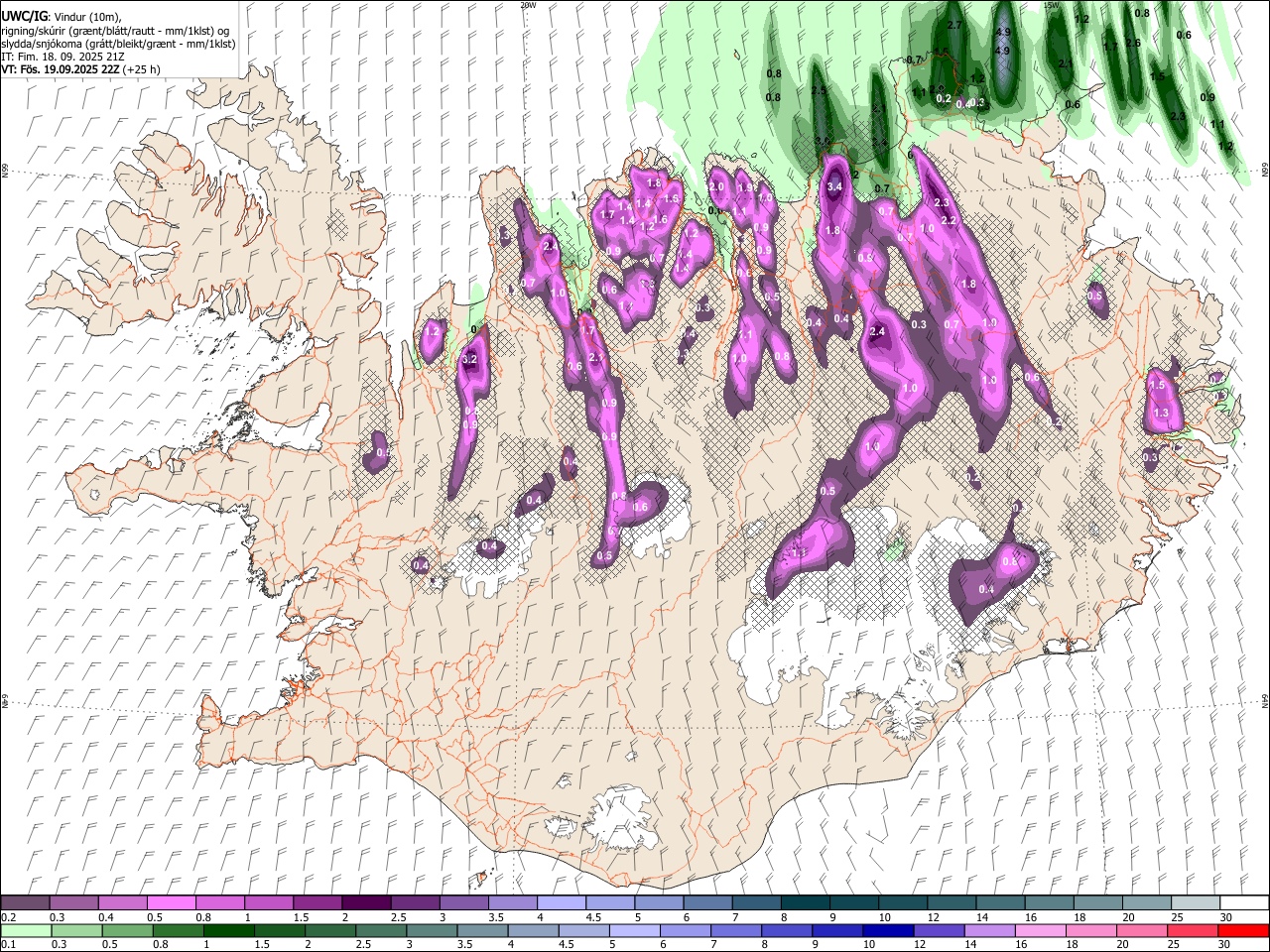This screenshot has height=952, width=1270.
Task: Click the 'UWC/IG' heading in the title box
Action: [x=24, y=17]
